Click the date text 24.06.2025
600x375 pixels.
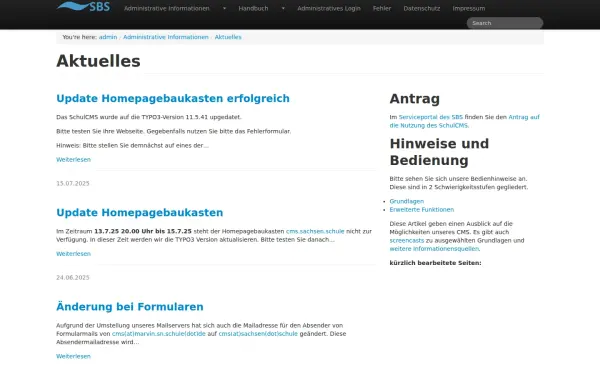click(73, 278)
